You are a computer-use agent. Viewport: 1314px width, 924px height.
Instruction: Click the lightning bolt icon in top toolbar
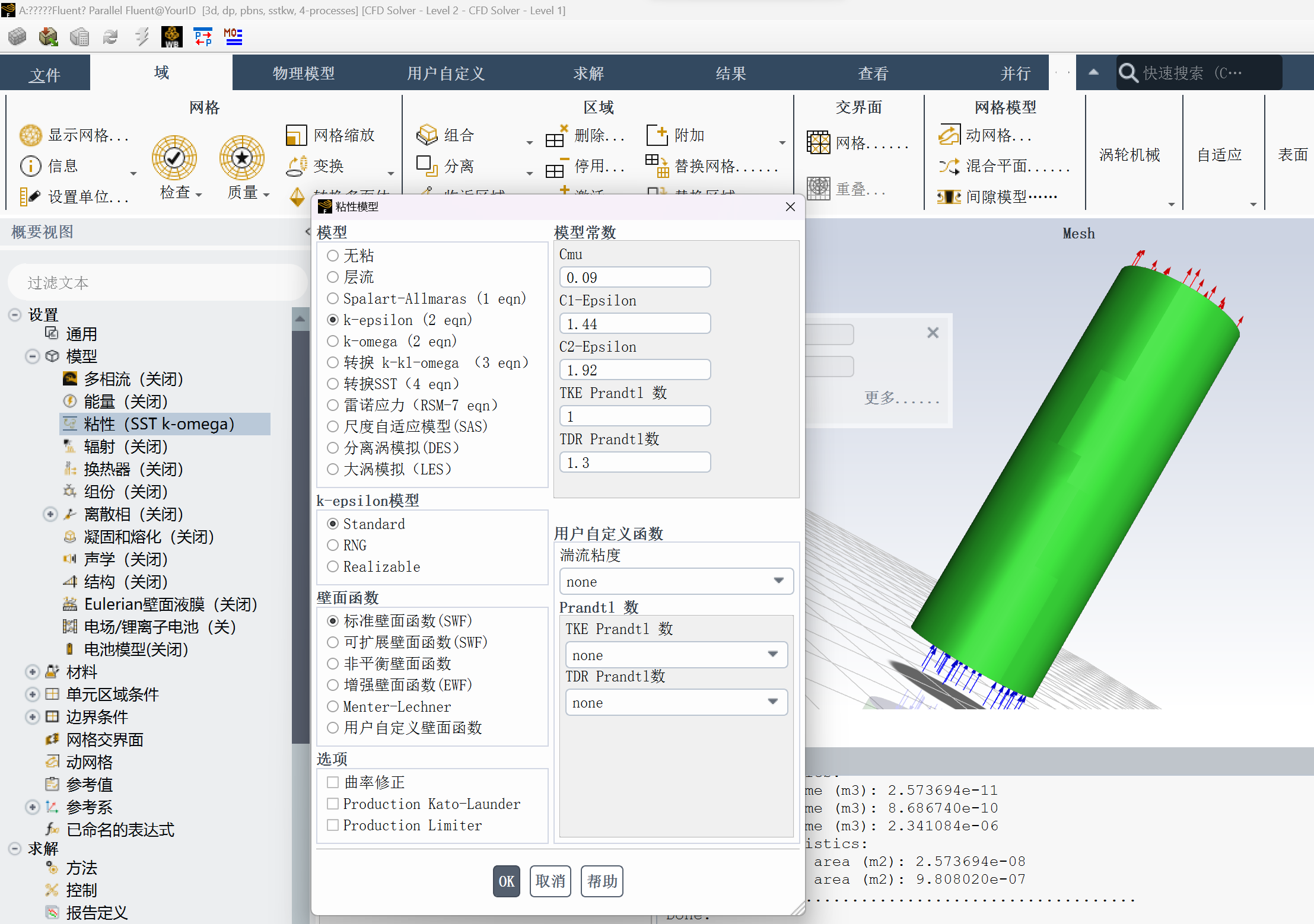pyautogui.click(x=142, y=37)
